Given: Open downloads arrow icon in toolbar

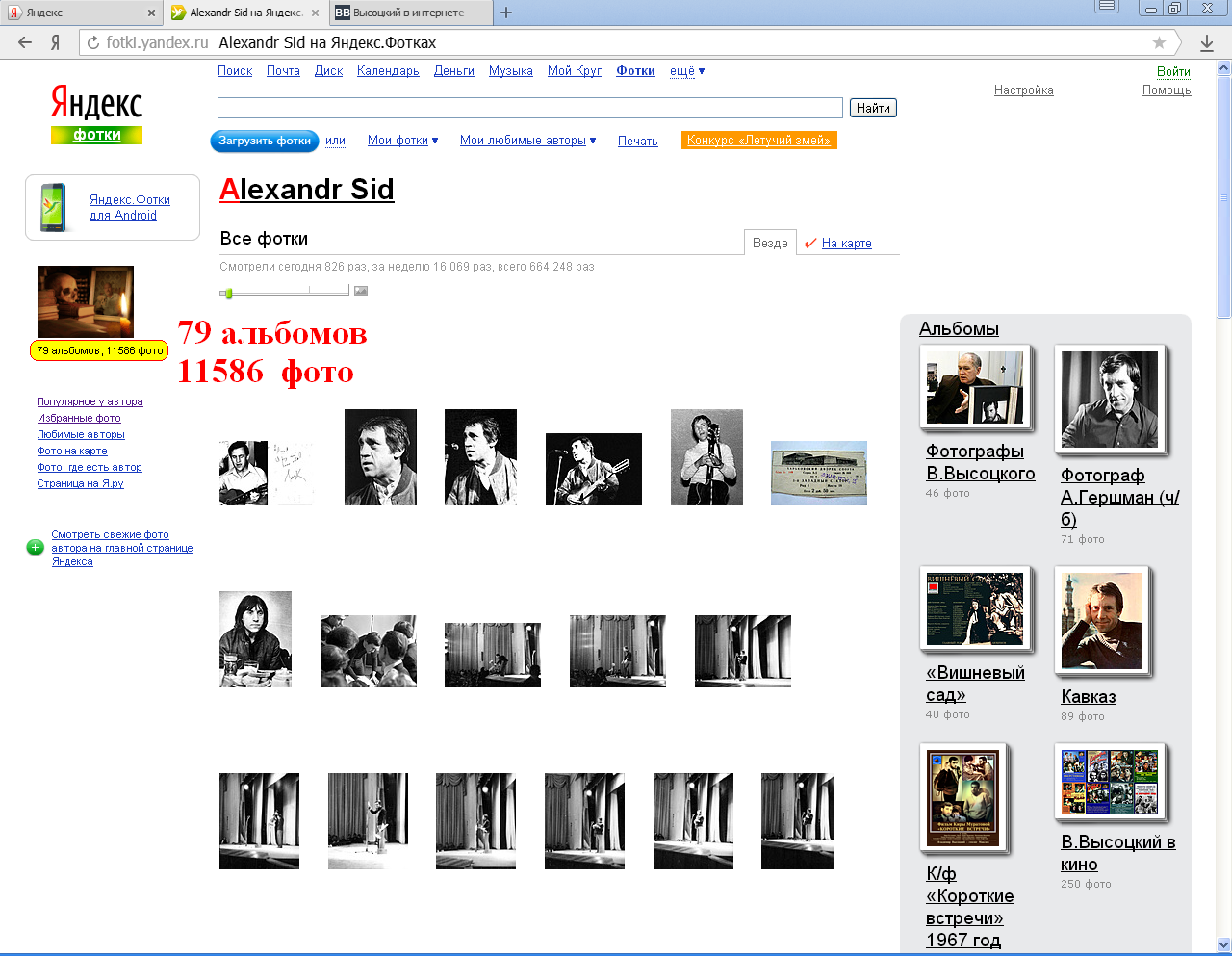Looking at the screenshot, I should (x=1207, y=42).
